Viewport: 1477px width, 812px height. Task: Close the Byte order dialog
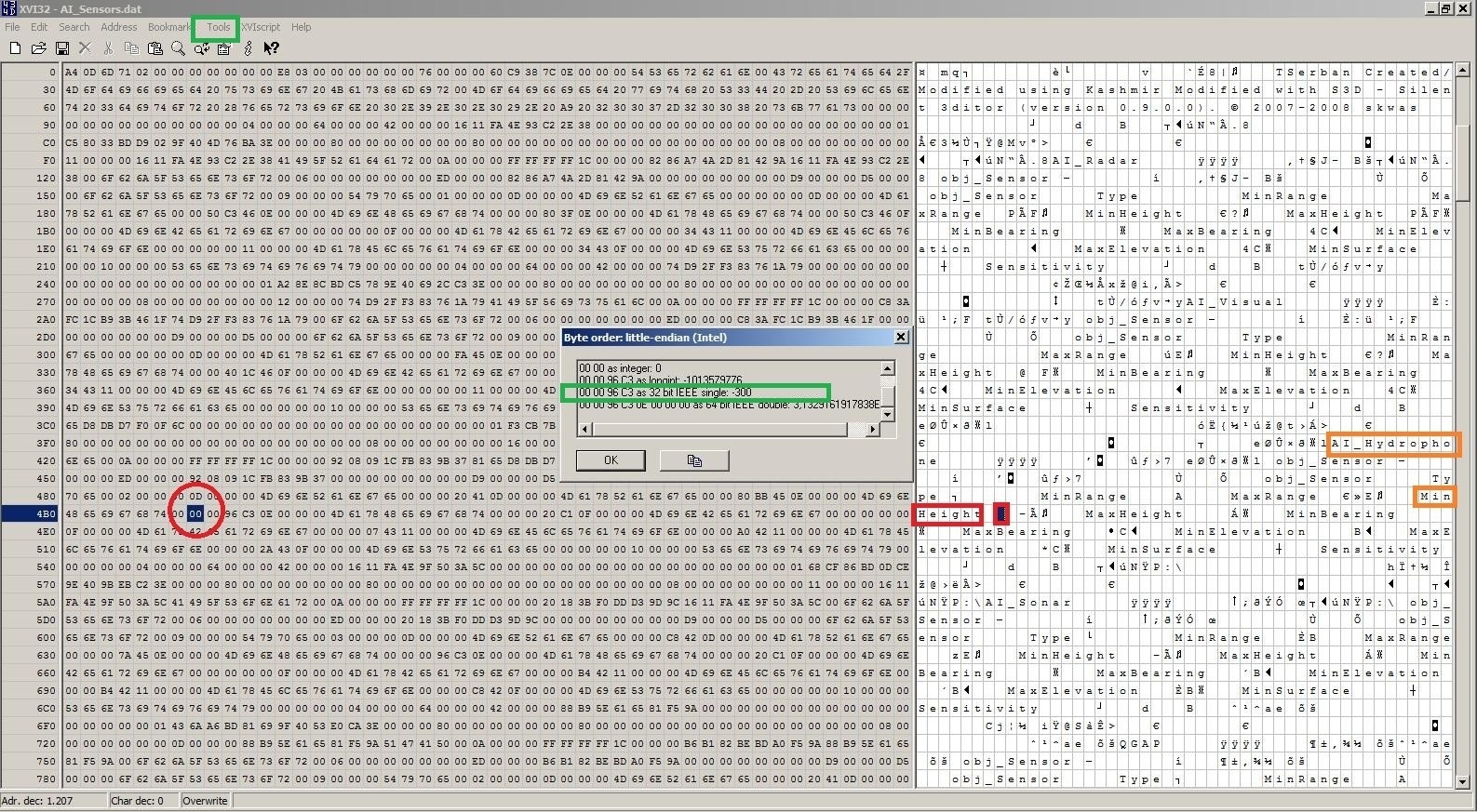pos(900,337)
